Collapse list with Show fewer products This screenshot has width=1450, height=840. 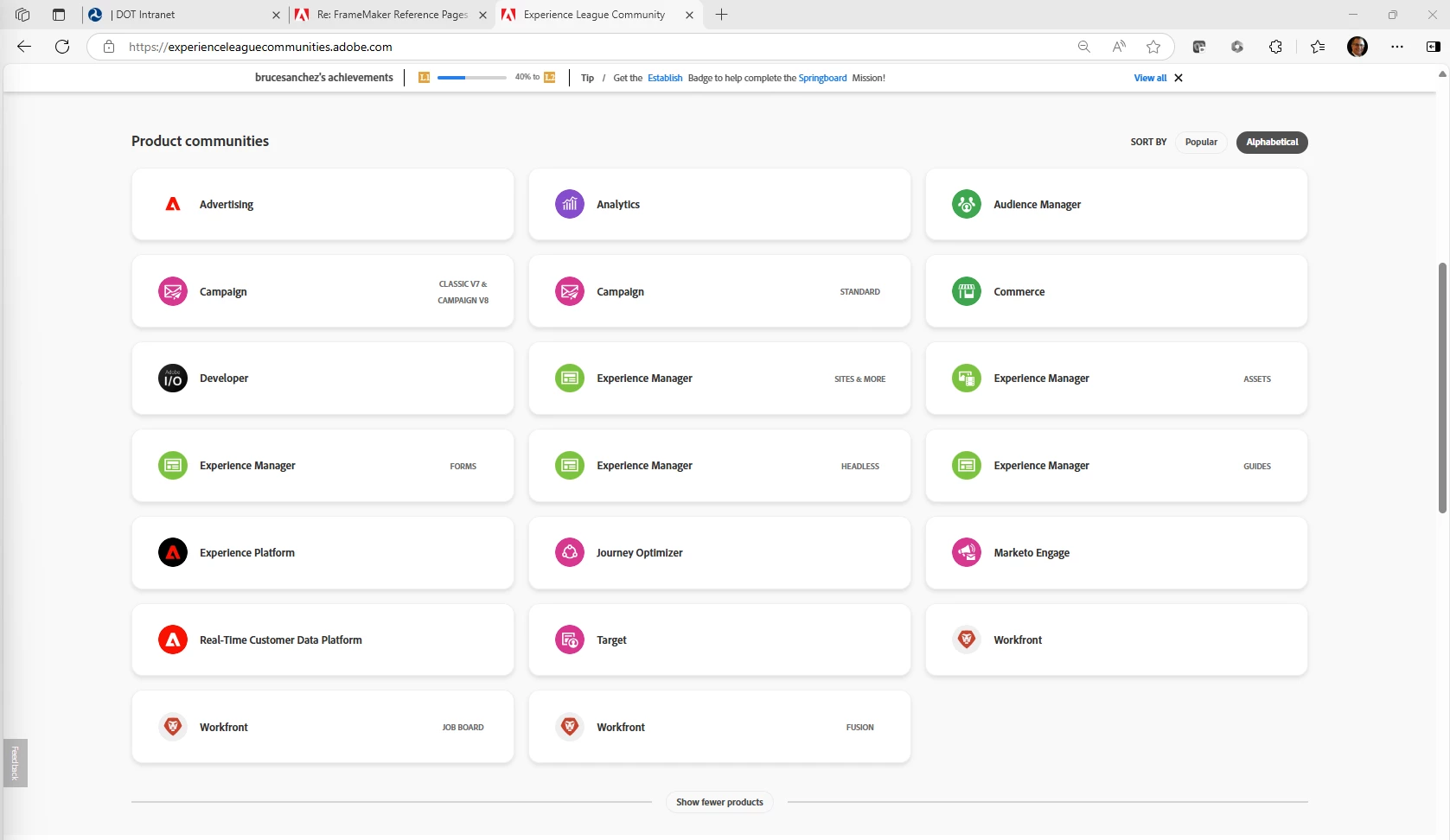[719, 802]
